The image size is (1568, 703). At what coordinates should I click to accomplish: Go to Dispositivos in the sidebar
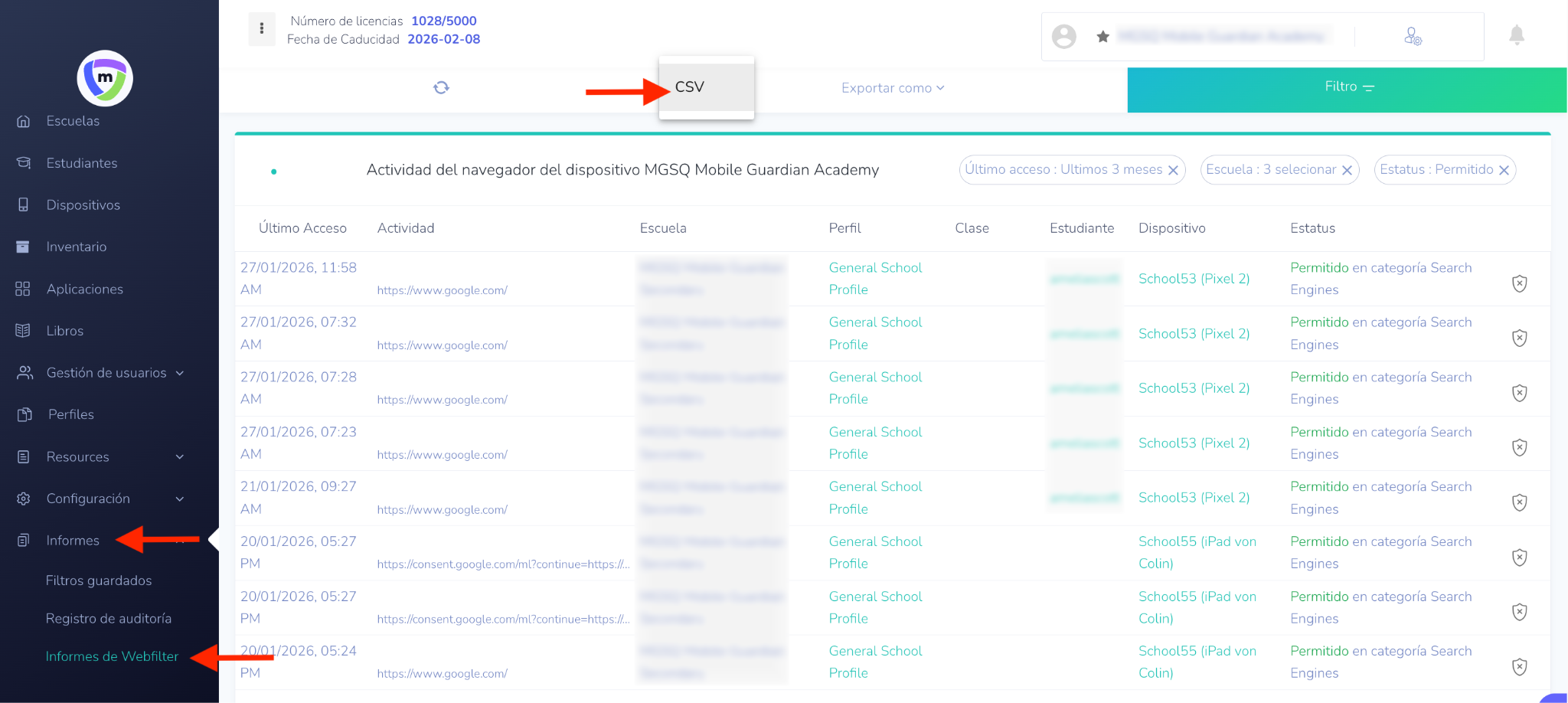(83, 205)
